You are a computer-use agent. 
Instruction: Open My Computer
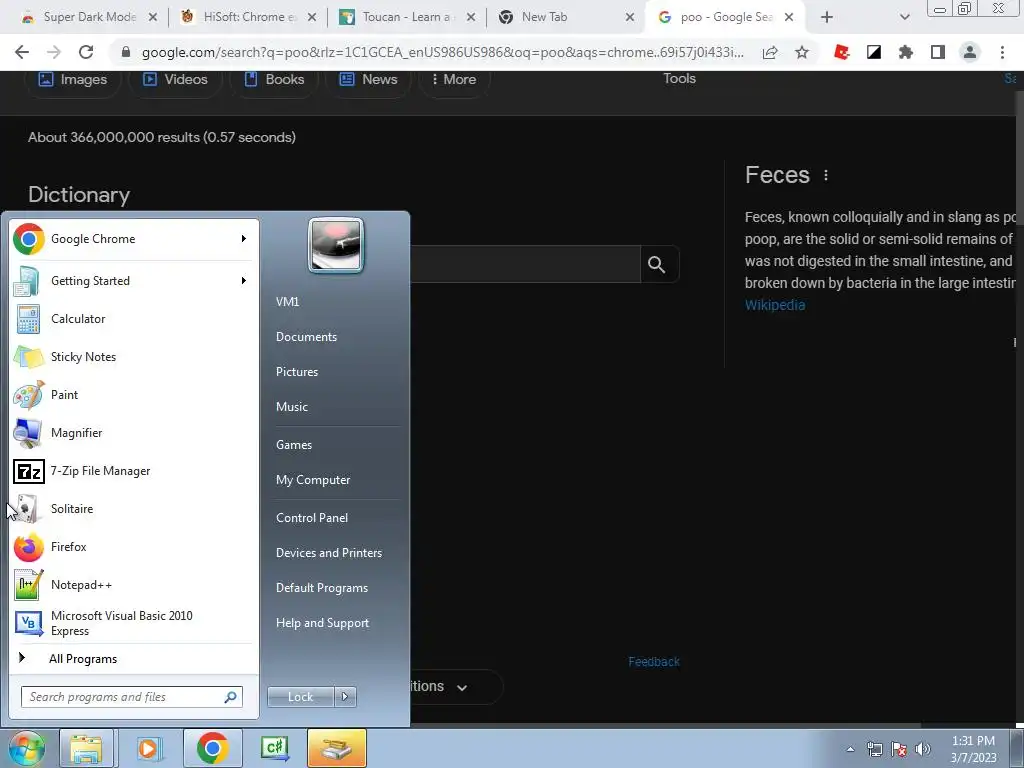click(313, 480)
